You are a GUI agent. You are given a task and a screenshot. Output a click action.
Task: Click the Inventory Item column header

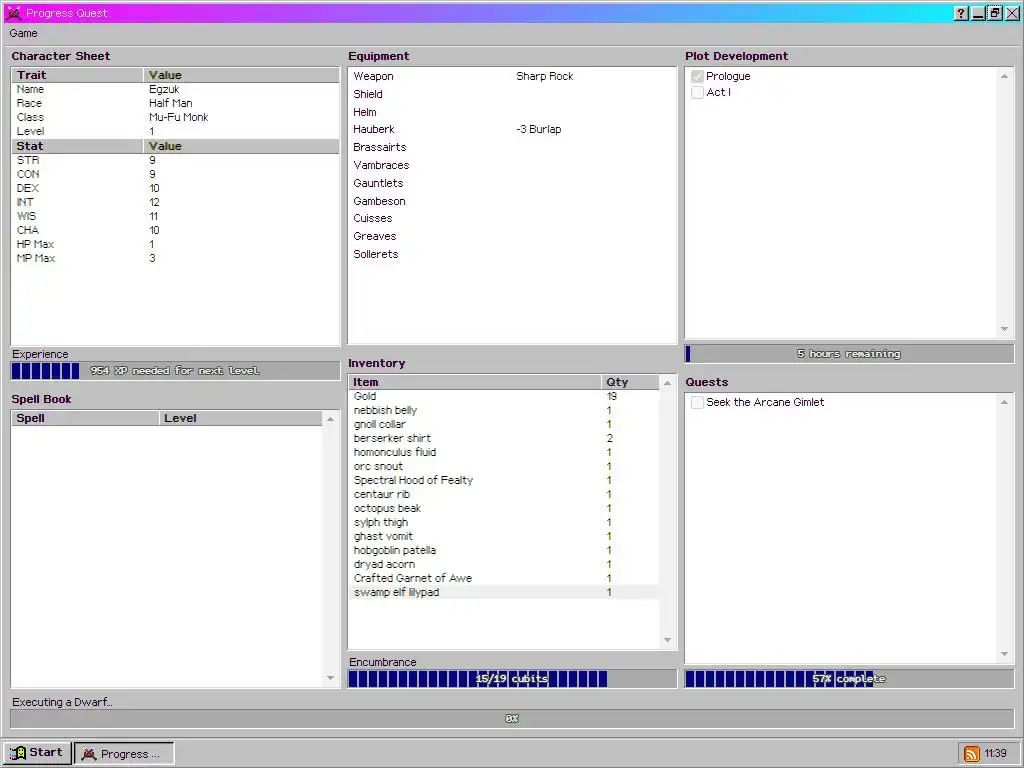pos(475,382)
